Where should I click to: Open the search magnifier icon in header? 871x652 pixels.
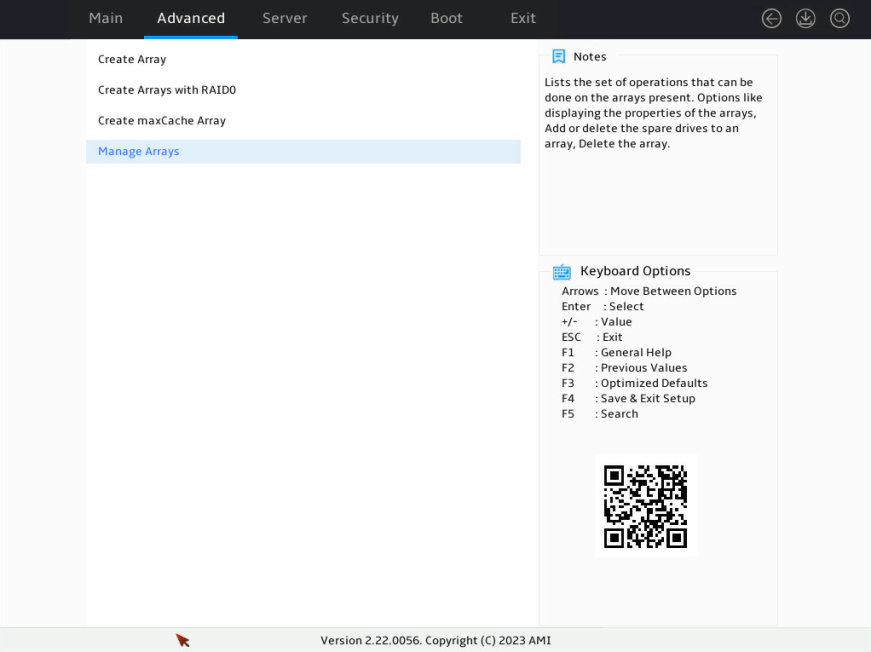(x=839, y=18)
